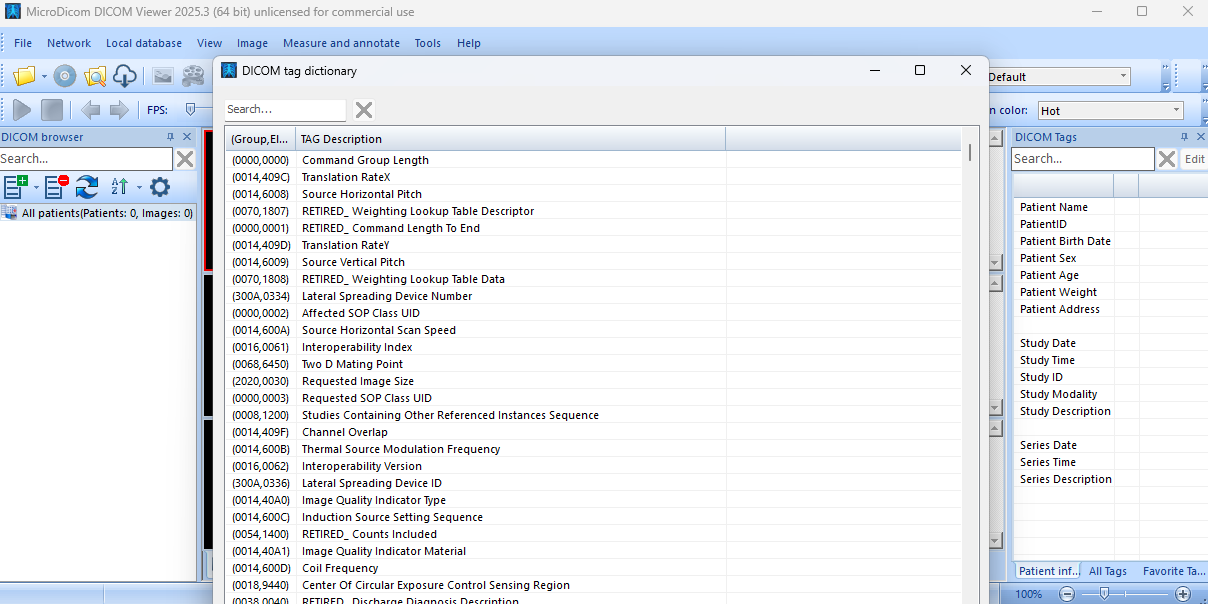Switch to the All Tags tab
Viewport: 1208px width, 604px height.
1107,571
